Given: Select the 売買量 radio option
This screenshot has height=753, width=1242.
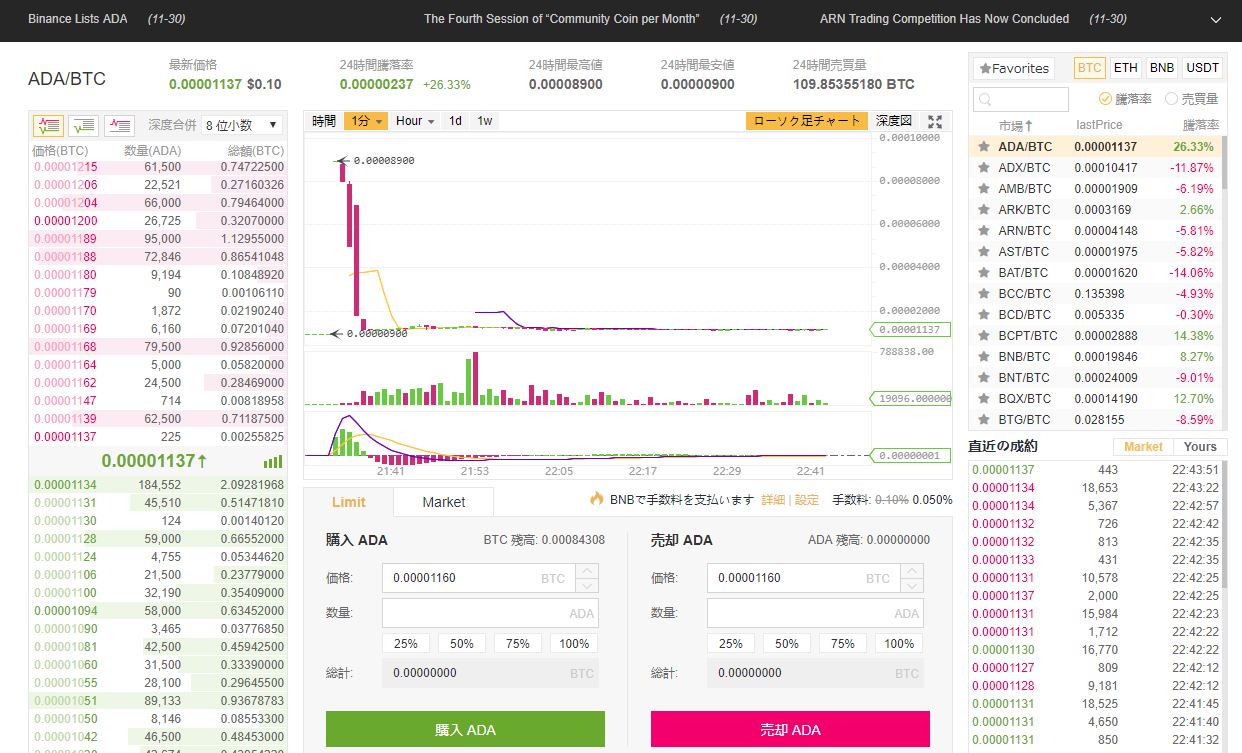Looking at the screenshot, I should coord(1192,99).
